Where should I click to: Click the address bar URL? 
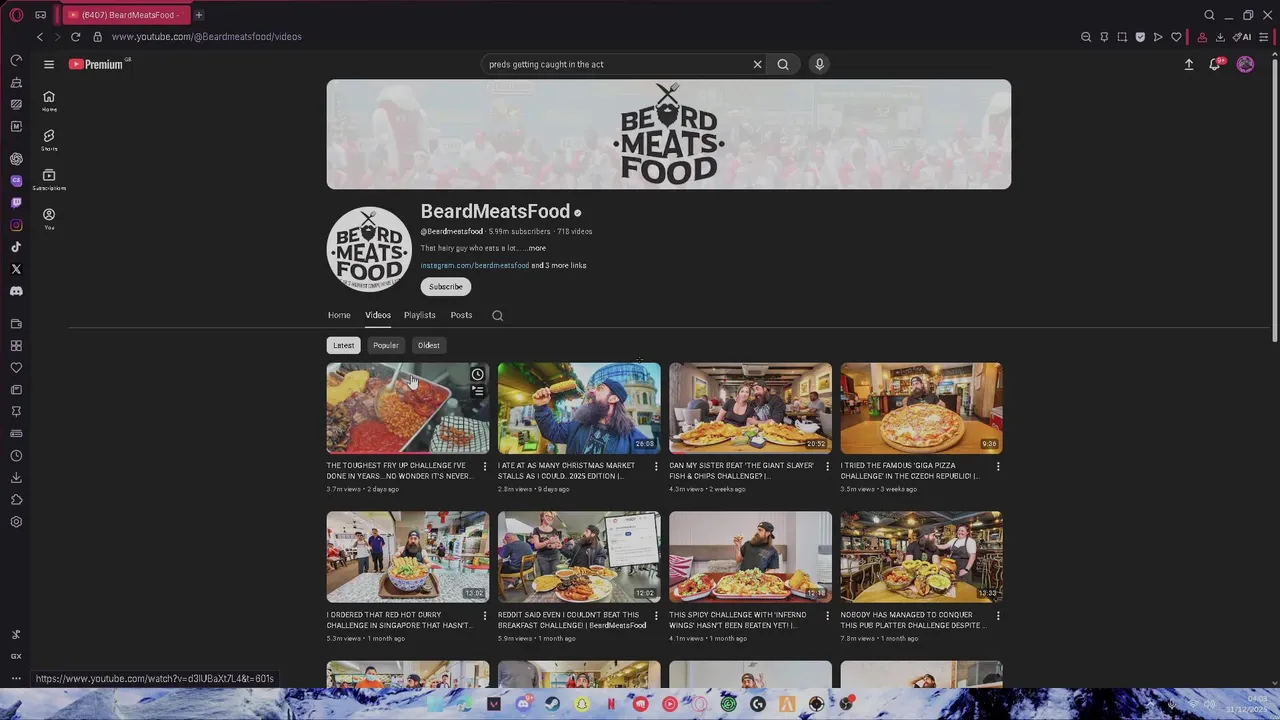pyautogui.click(x=207, y=37)
